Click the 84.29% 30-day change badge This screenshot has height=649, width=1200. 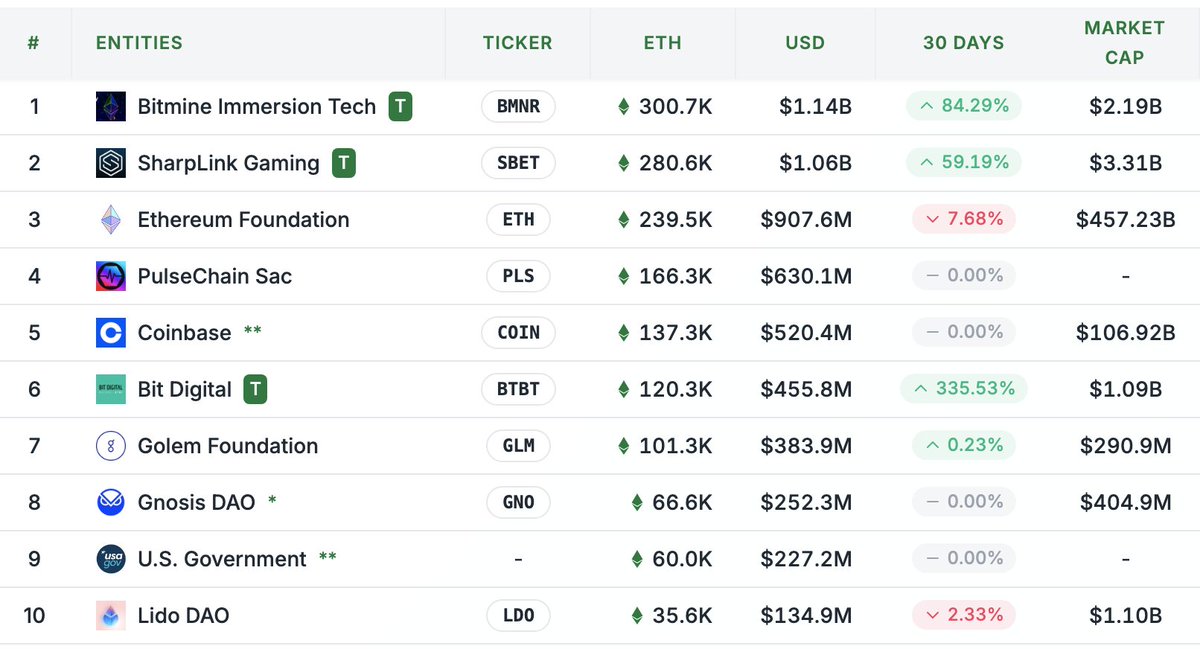click(964, 105)
